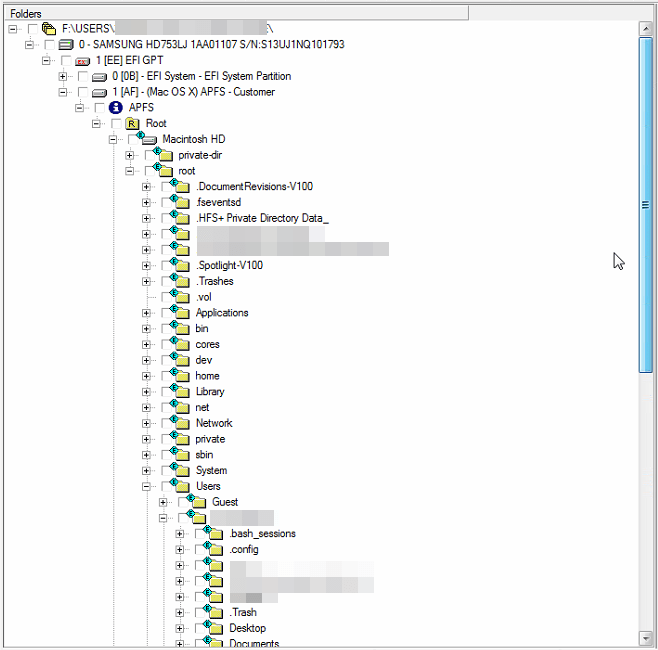The width and height of the screenshot is (658, 650).
Task: Select the .bash_sessions folder label
Action: pyautogui.click(x=262, y=534)
